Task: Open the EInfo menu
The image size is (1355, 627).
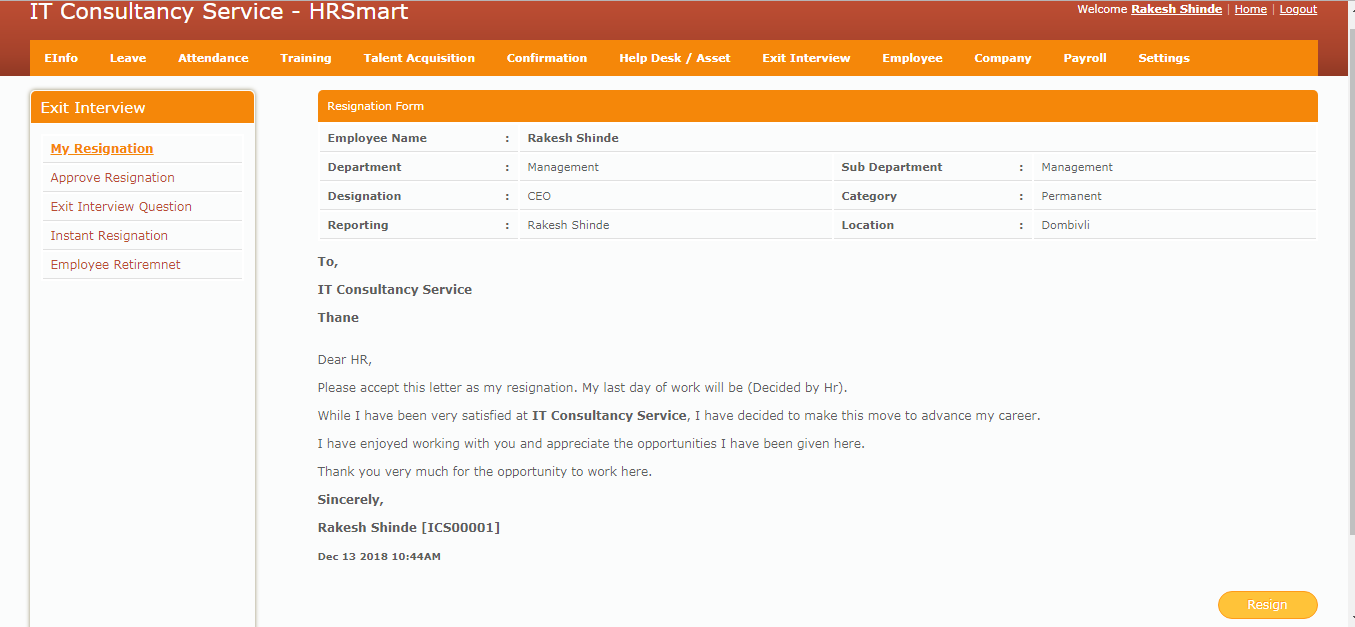Action: click(61, 58)
